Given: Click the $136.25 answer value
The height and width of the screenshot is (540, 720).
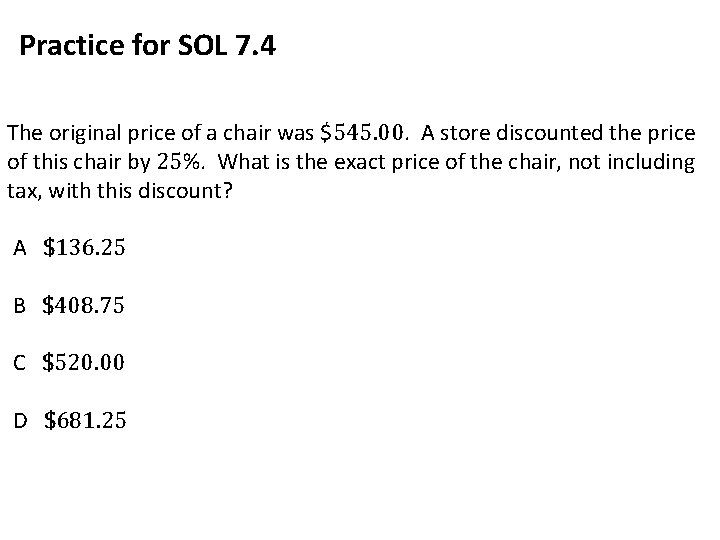Looking at the screenshot, I should tap(84, 248).
